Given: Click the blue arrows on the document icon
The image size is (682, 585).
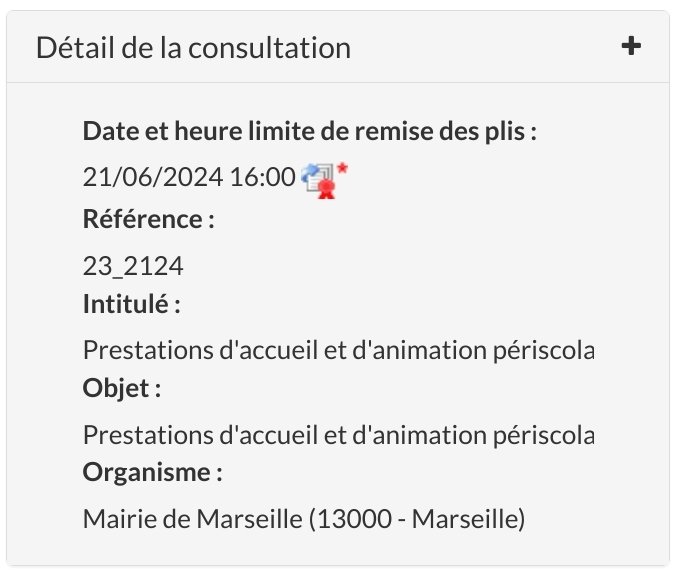Looking at the screenshot, I should 310,173.
